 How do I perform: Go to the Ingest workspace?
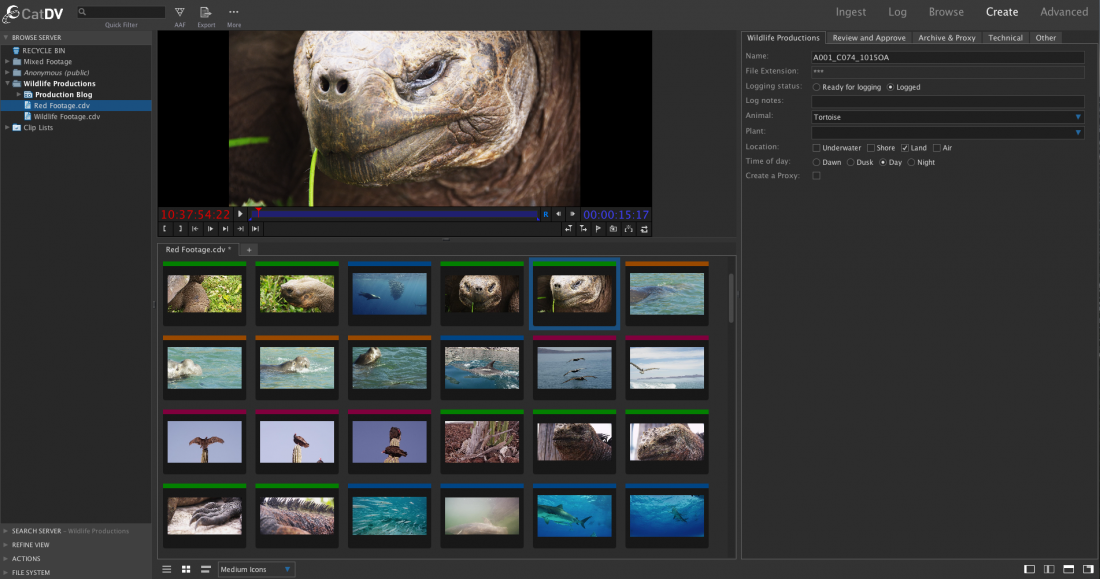click(x=851, y=12)
